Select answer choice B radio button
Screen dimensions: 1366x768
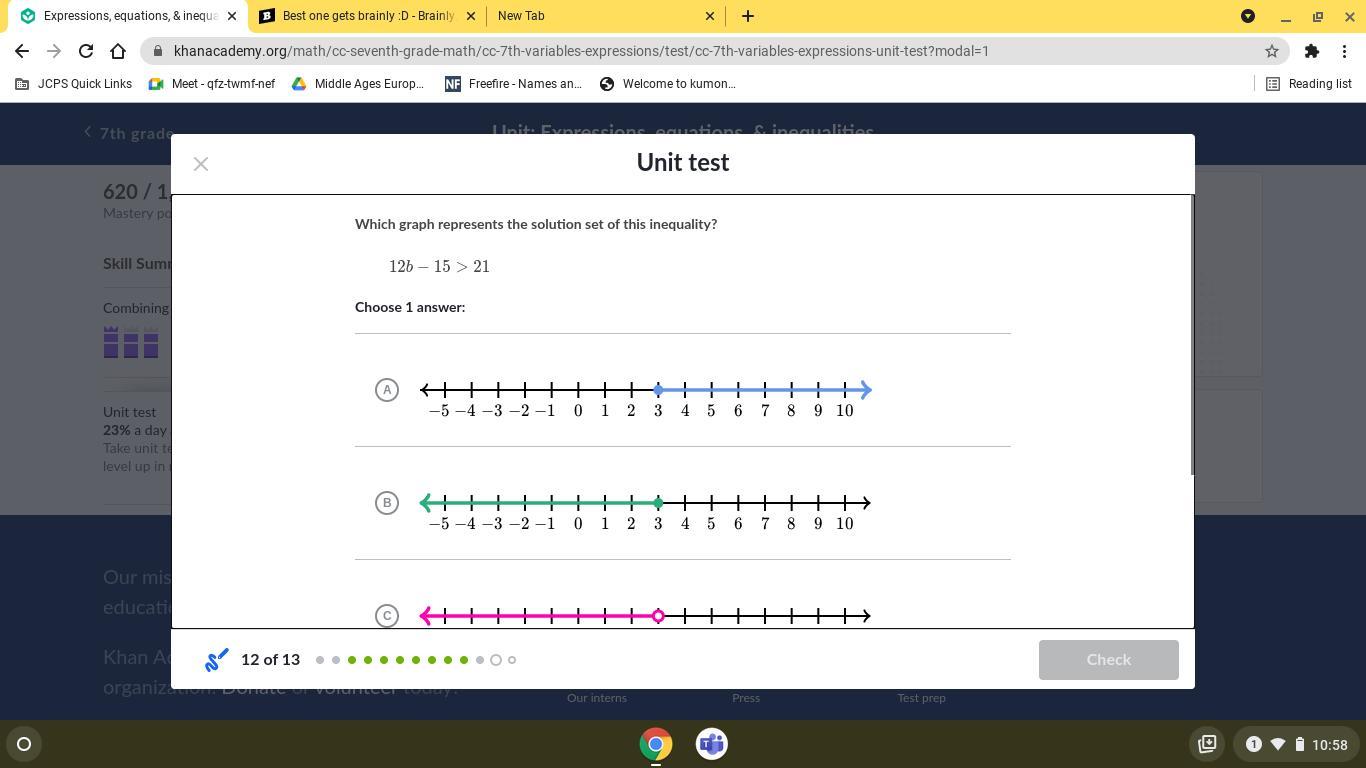pos(387,503)
